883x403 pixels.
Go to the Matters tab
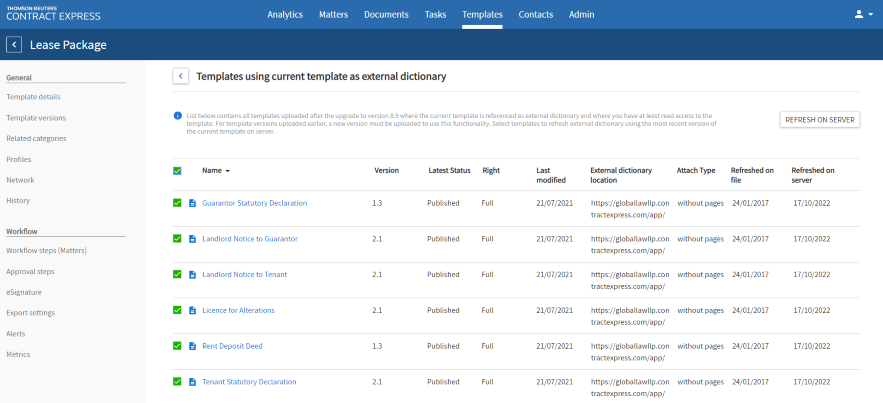pyautogui.click(x=333, y=15)
